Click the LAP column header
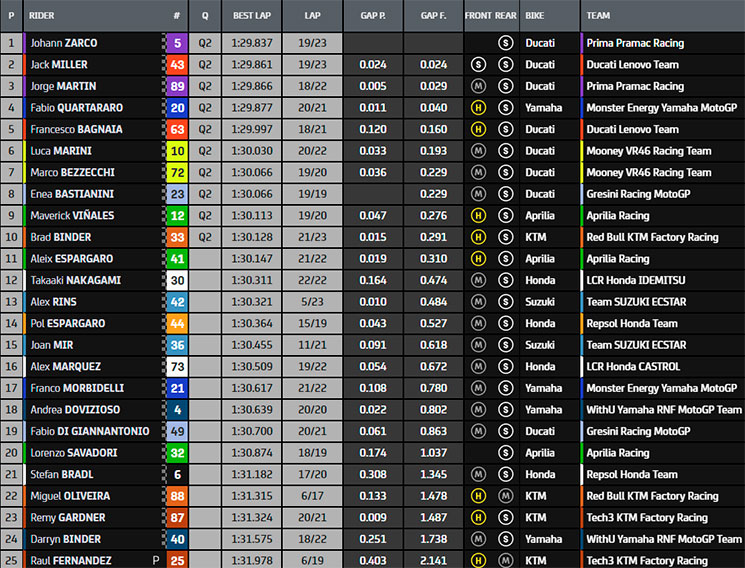 coord(312,16)
